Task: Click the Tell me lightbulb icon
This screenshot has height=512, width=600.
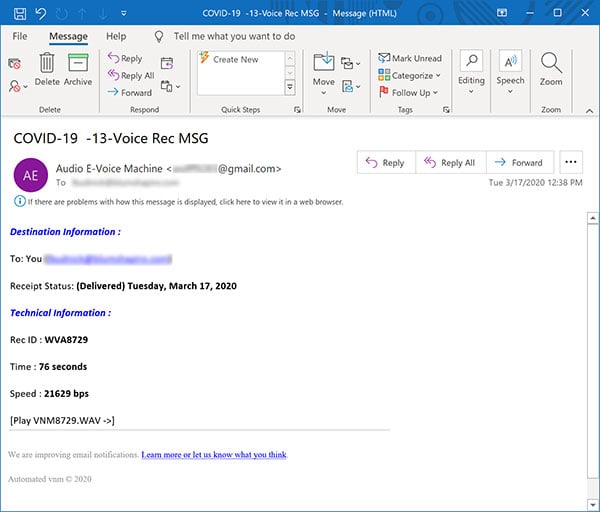Action: click(x=159, y=36)
